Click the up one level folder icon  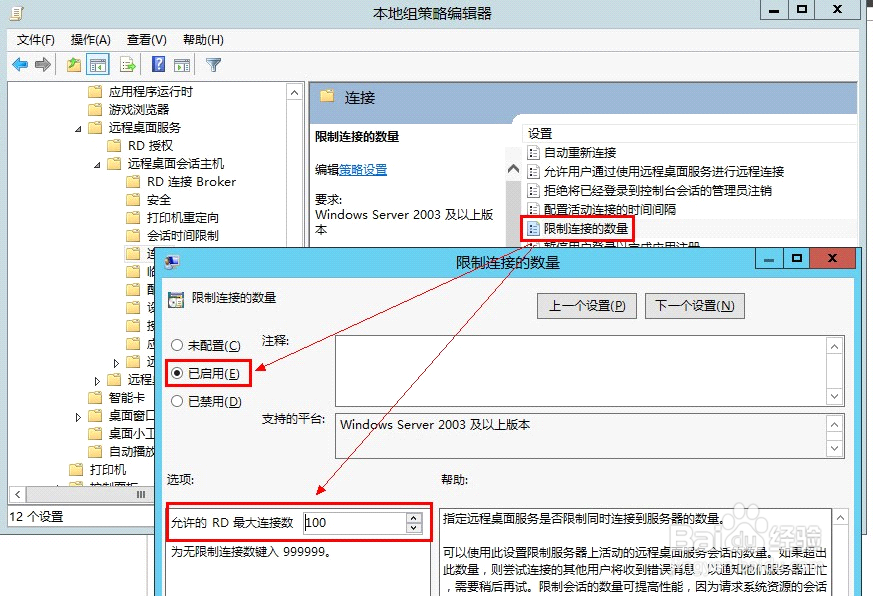click(73, 64)
